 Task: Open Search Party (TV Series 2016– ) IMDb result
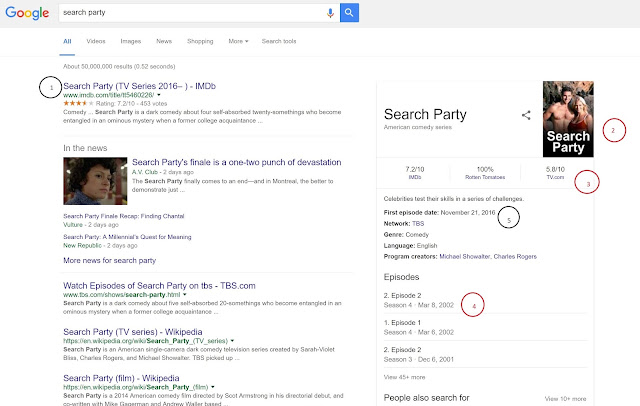pyautogui.click(x=139, y=86)
